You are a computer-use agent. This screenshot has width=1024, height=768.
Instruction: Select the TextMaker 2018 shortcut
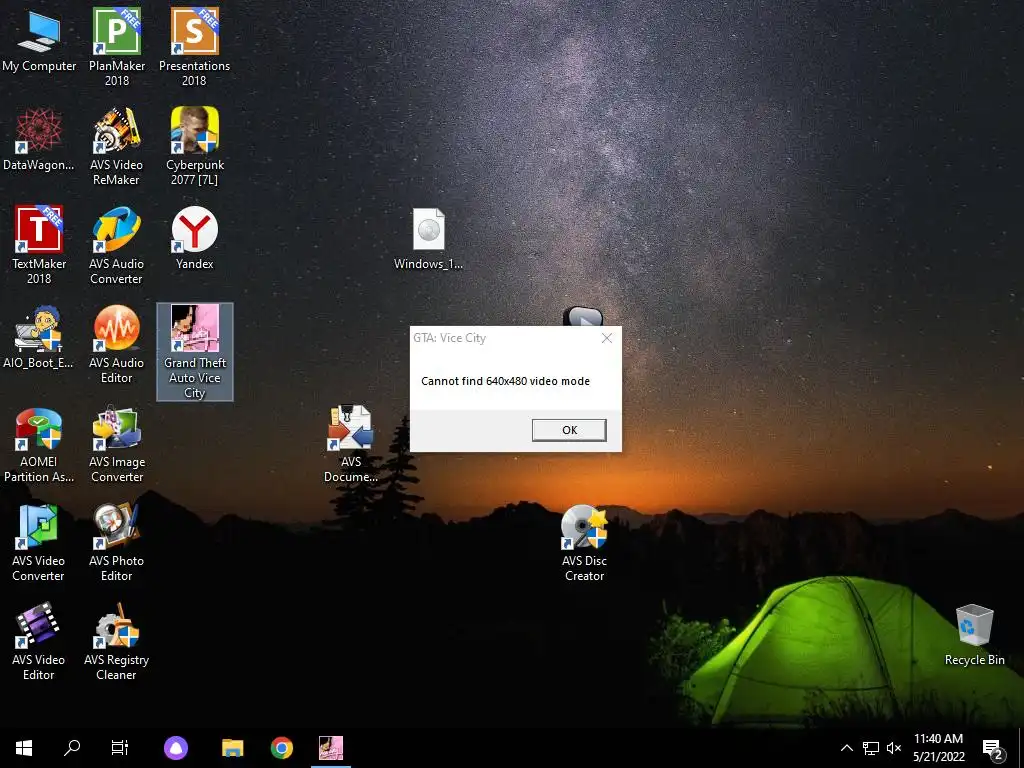39,245
